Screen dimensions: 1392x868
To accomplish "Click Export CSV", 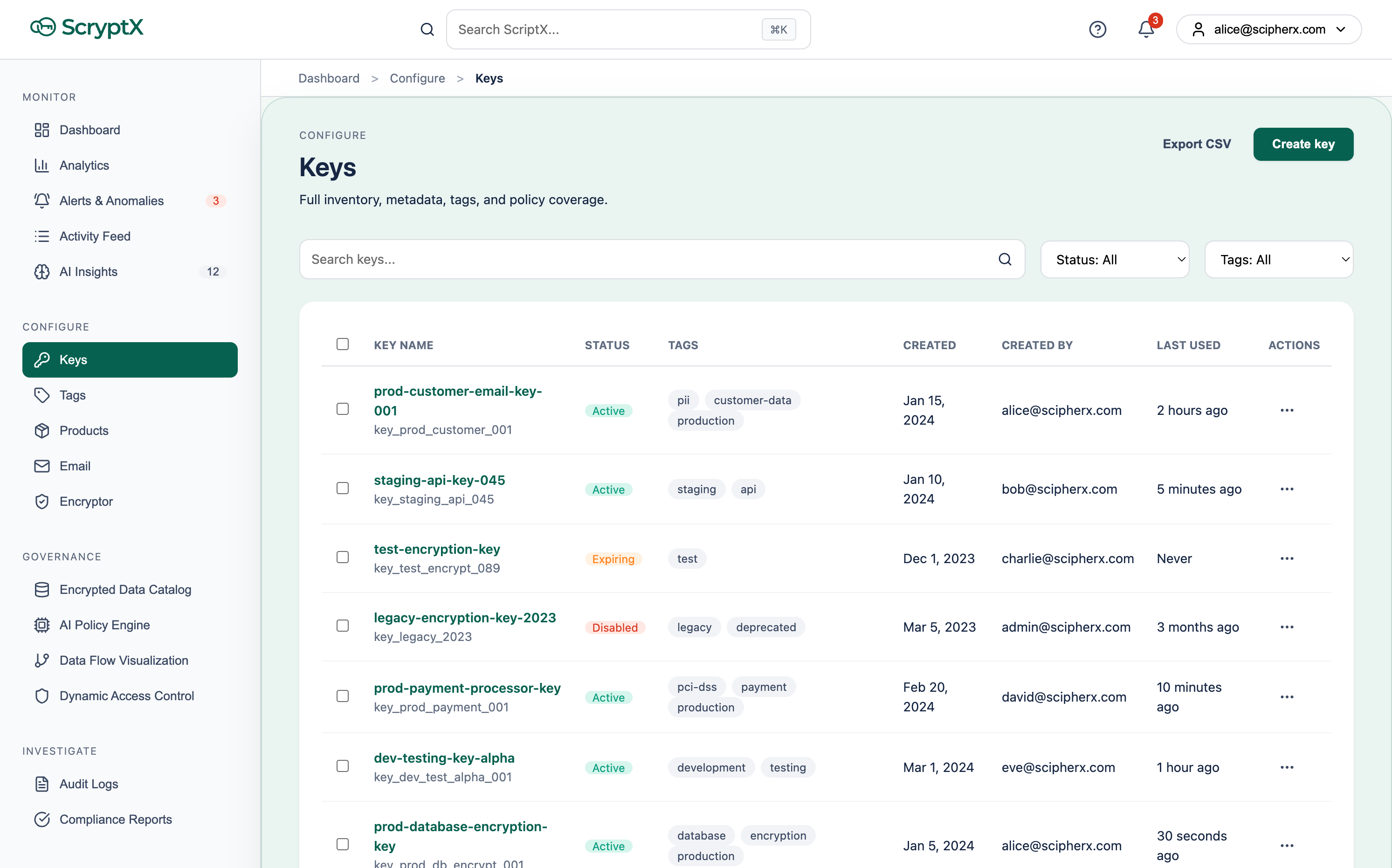I will coord(1197,144).
